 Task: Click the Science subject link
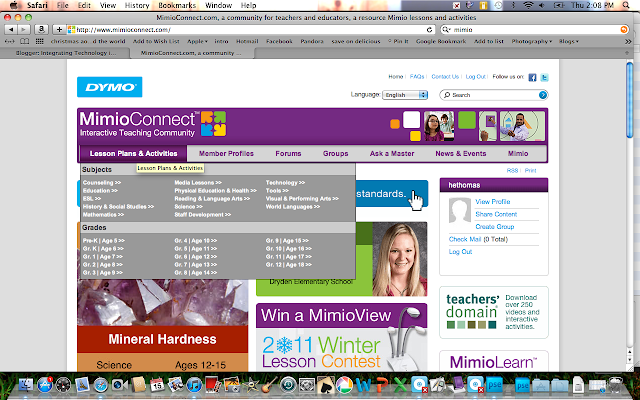click(x=188, y=207)
